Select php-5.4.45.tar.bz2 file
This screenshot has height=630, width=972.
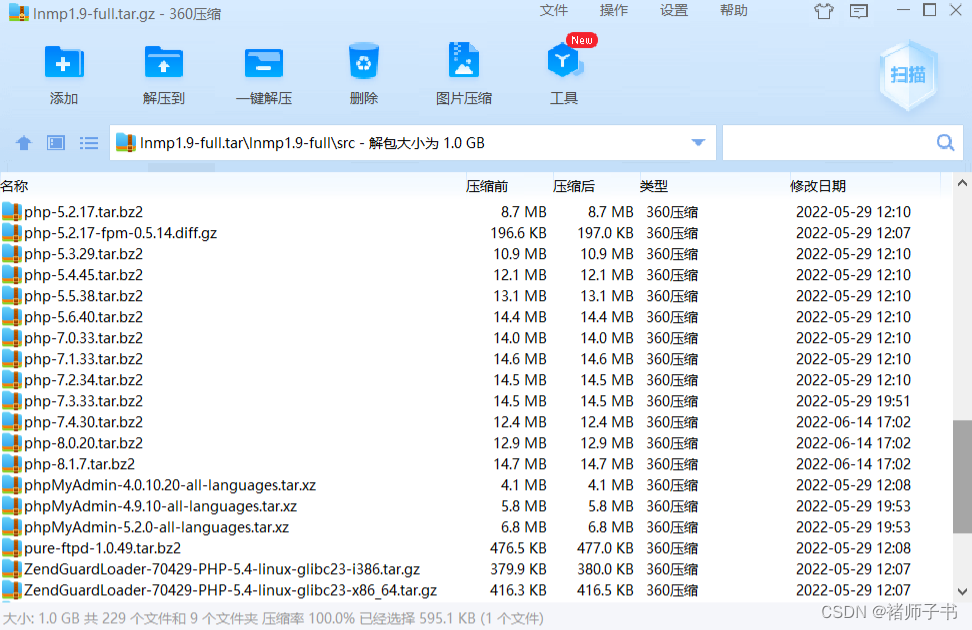[83, 275]
